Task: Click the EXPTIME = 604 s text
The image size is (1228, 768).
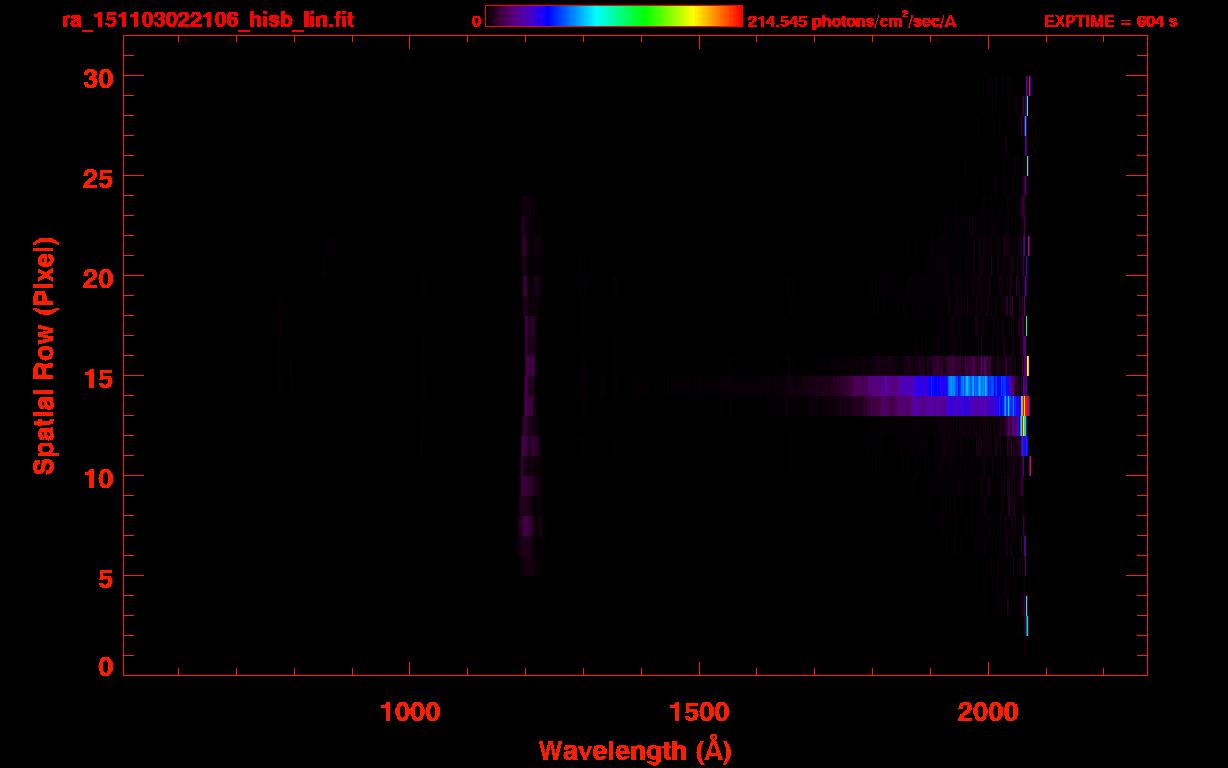Action: pos(1110,21)
